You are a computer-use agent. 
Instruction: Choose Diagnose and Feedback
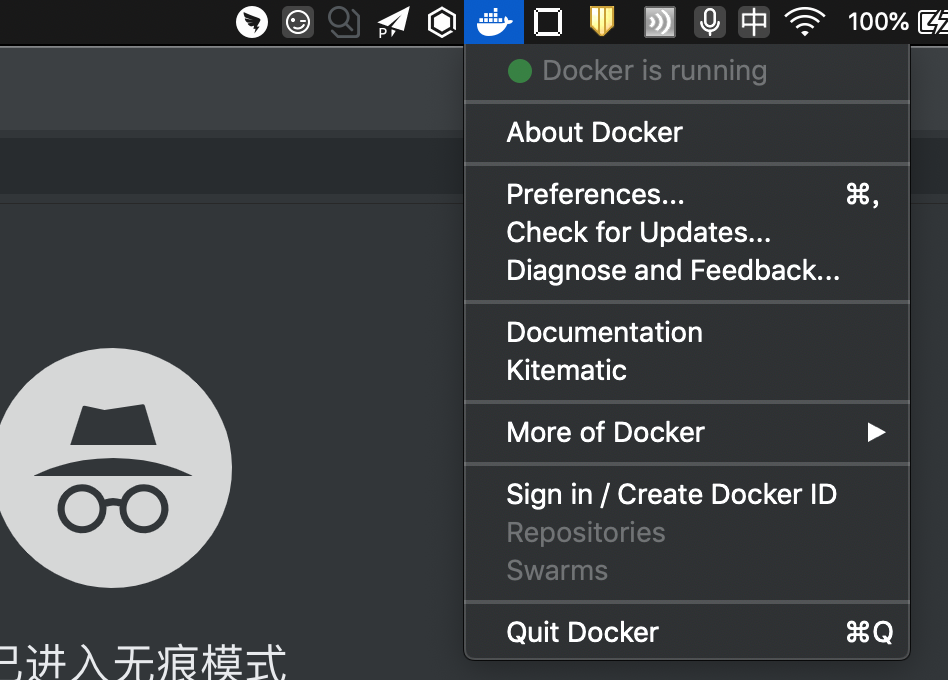tap(672, 270)
